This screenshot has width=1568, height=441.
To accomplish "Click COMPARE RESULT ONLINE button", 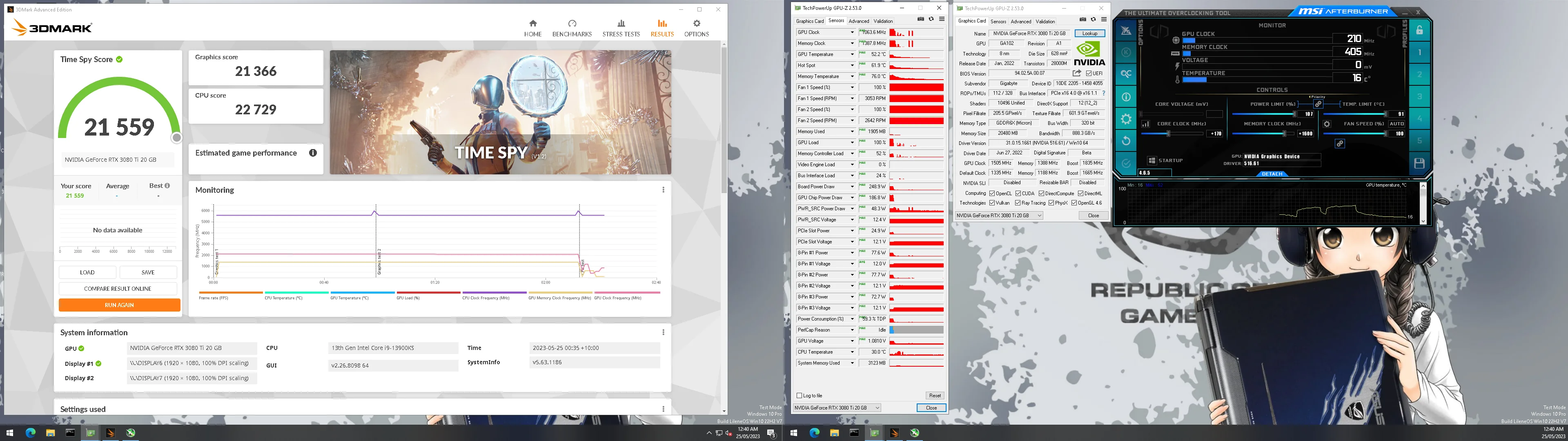I will point(118,289).
